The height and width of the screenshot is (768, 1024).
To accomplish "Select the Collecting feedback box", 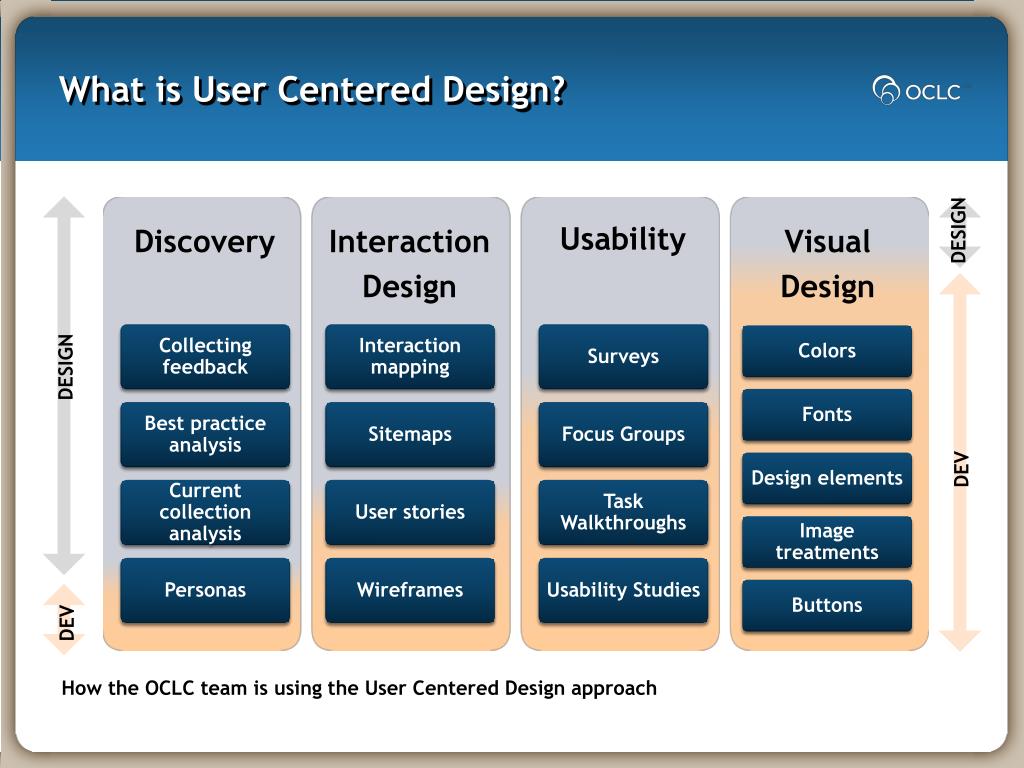I will click(x=205, y=357).
